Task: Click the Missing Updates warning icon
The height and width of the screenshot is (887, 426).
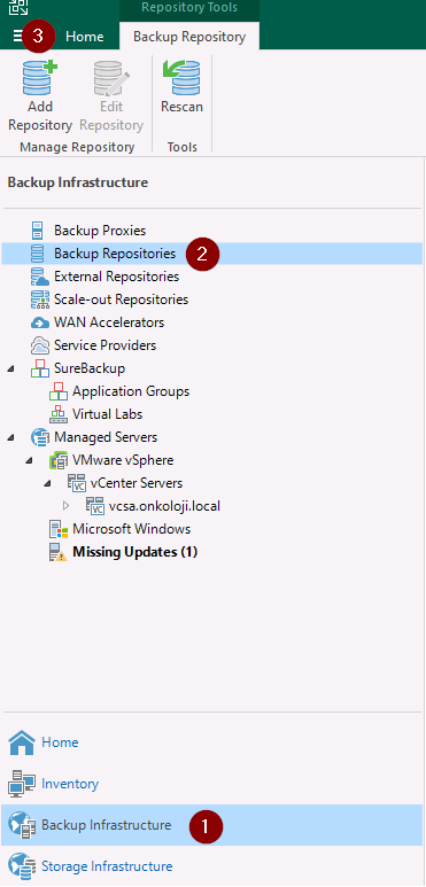Action: pos(58,553)
